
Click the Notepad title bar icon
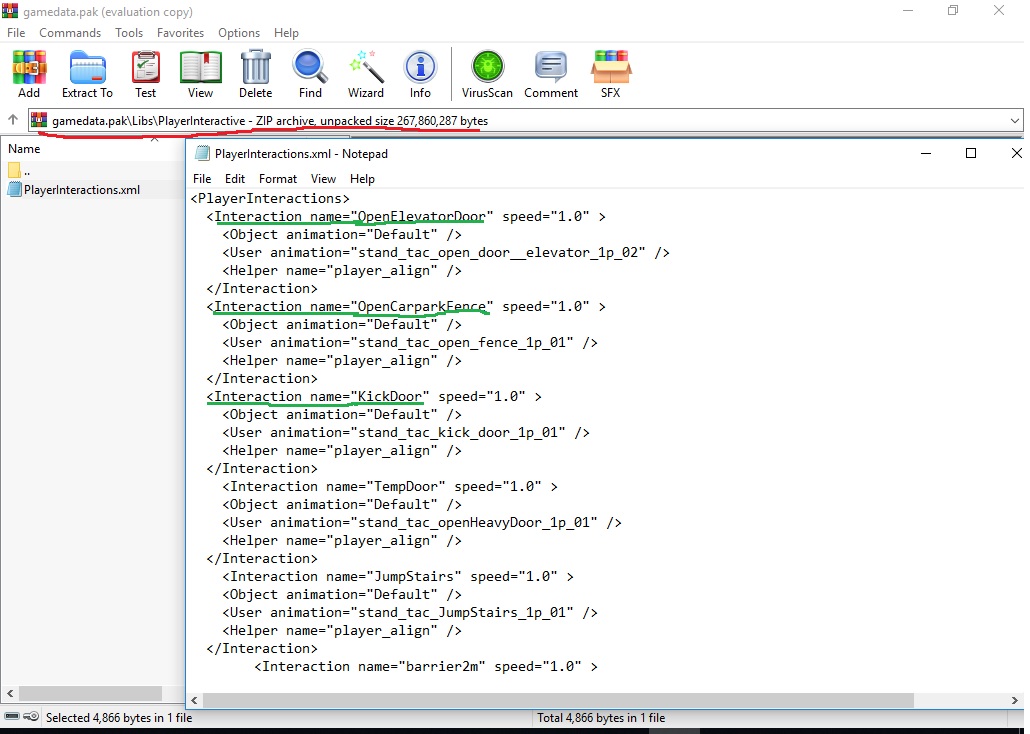[x=202, y=154]
